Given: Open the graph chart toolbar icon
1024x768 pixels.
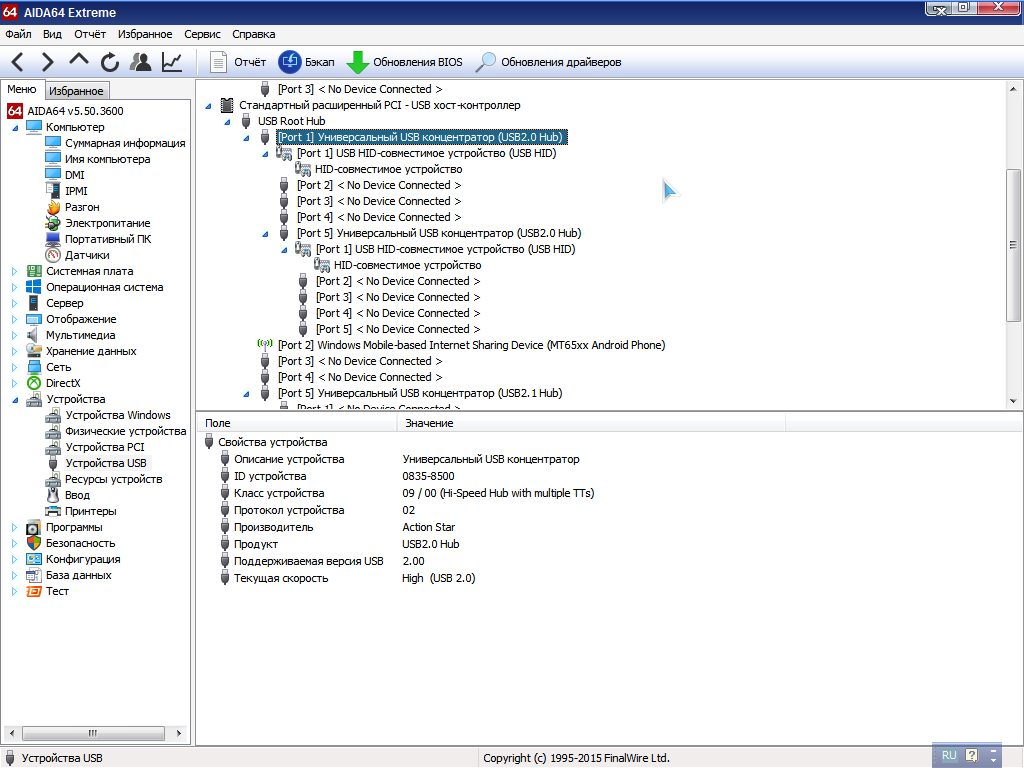Looking at the screenshot, I should point(172,62).
